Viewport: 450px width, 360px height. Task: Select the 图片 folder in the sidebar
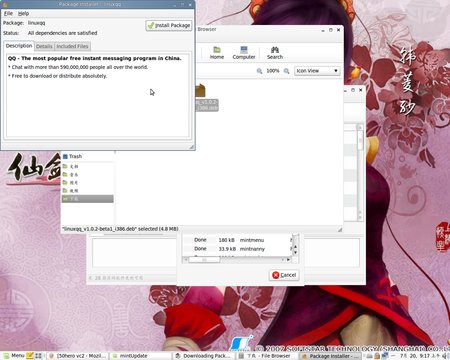[x=71, y=183]
